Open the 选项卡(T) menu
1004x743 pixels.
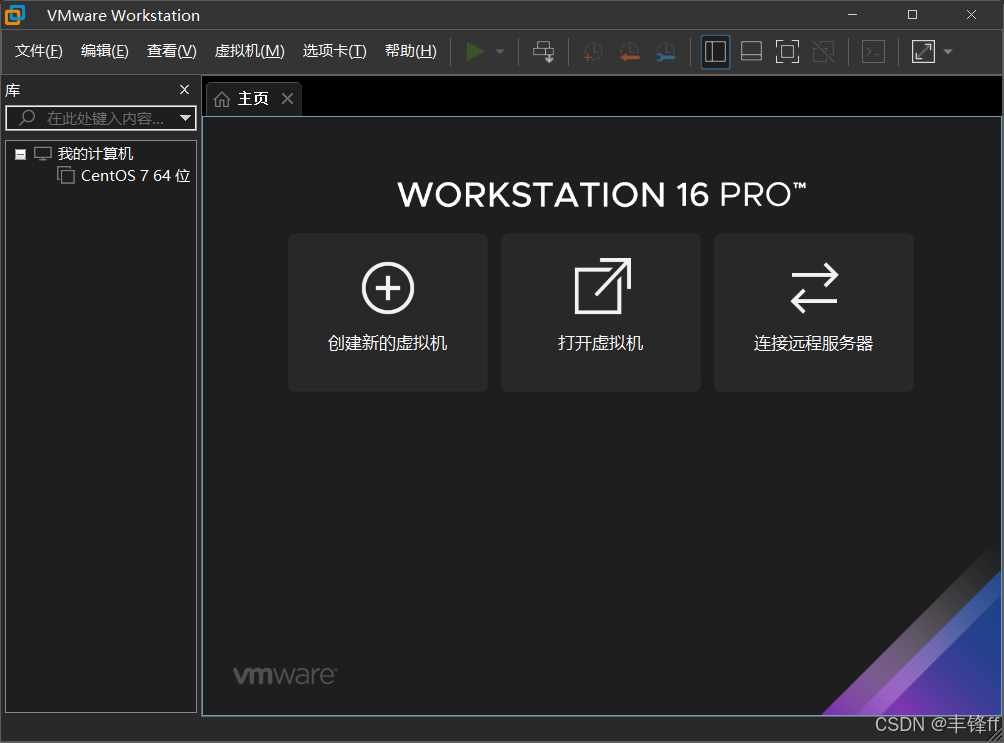coord(334,51)
